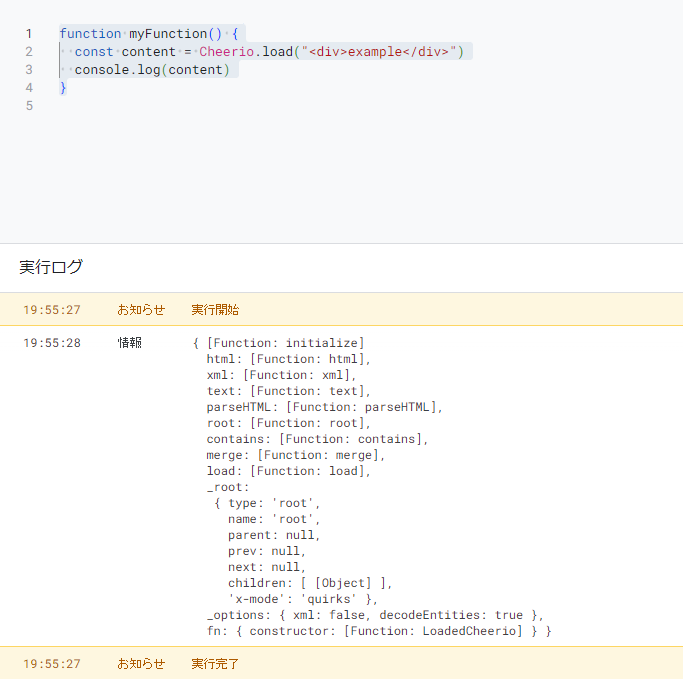Click 'children: [ [Object] ]' log line

[310, 583]
